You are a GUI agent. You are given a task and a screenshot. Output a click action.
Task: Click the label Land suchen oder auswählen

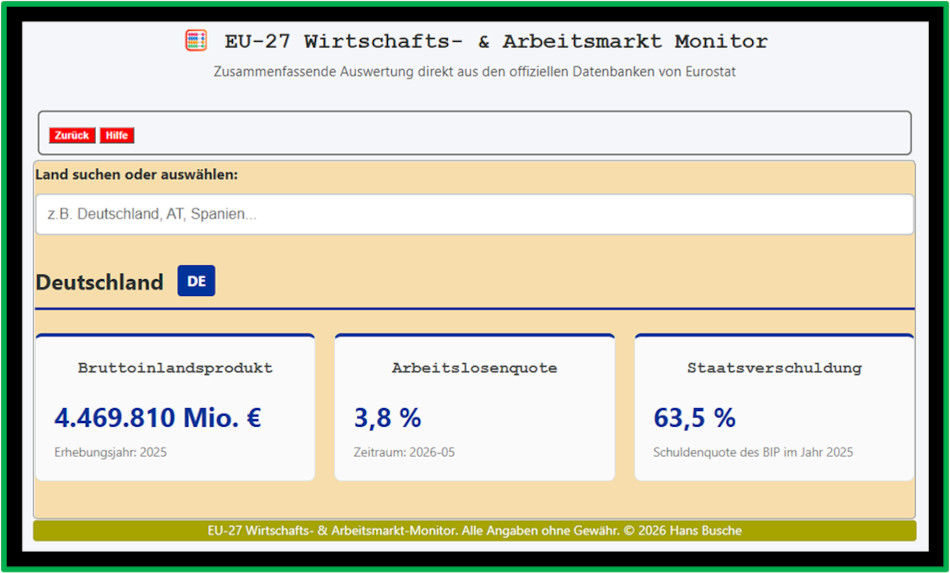pos(136,174)
